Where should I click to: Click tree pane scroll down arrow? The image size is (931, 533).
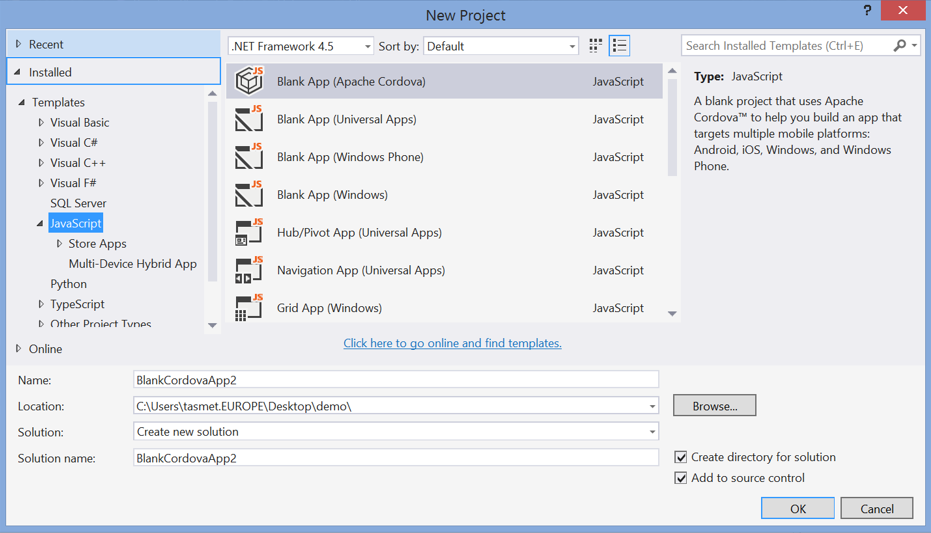[213, 325]
